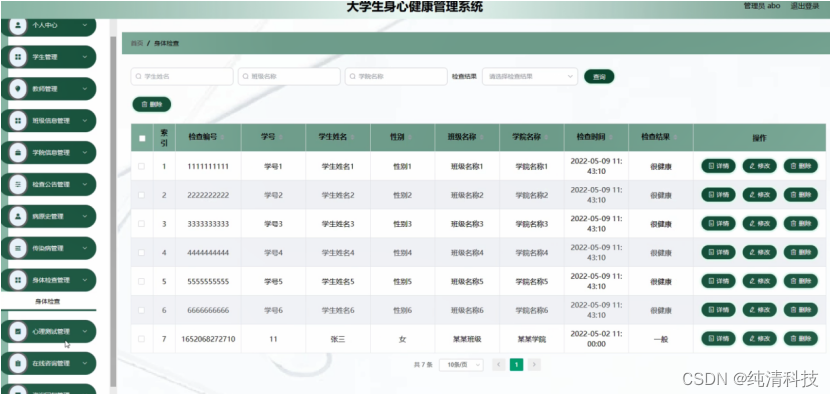Sort table by 检查编号 column arrows

(x=222, y=137)
